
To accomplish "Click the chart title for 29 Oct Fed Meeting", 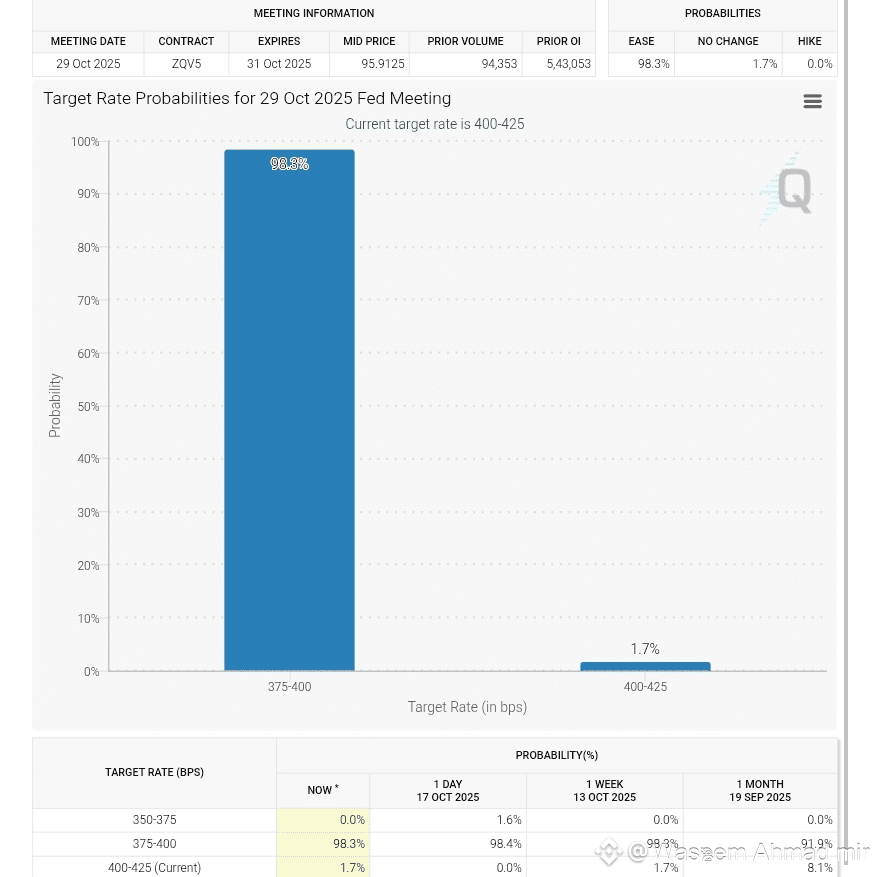I will (x=247, y=98).
